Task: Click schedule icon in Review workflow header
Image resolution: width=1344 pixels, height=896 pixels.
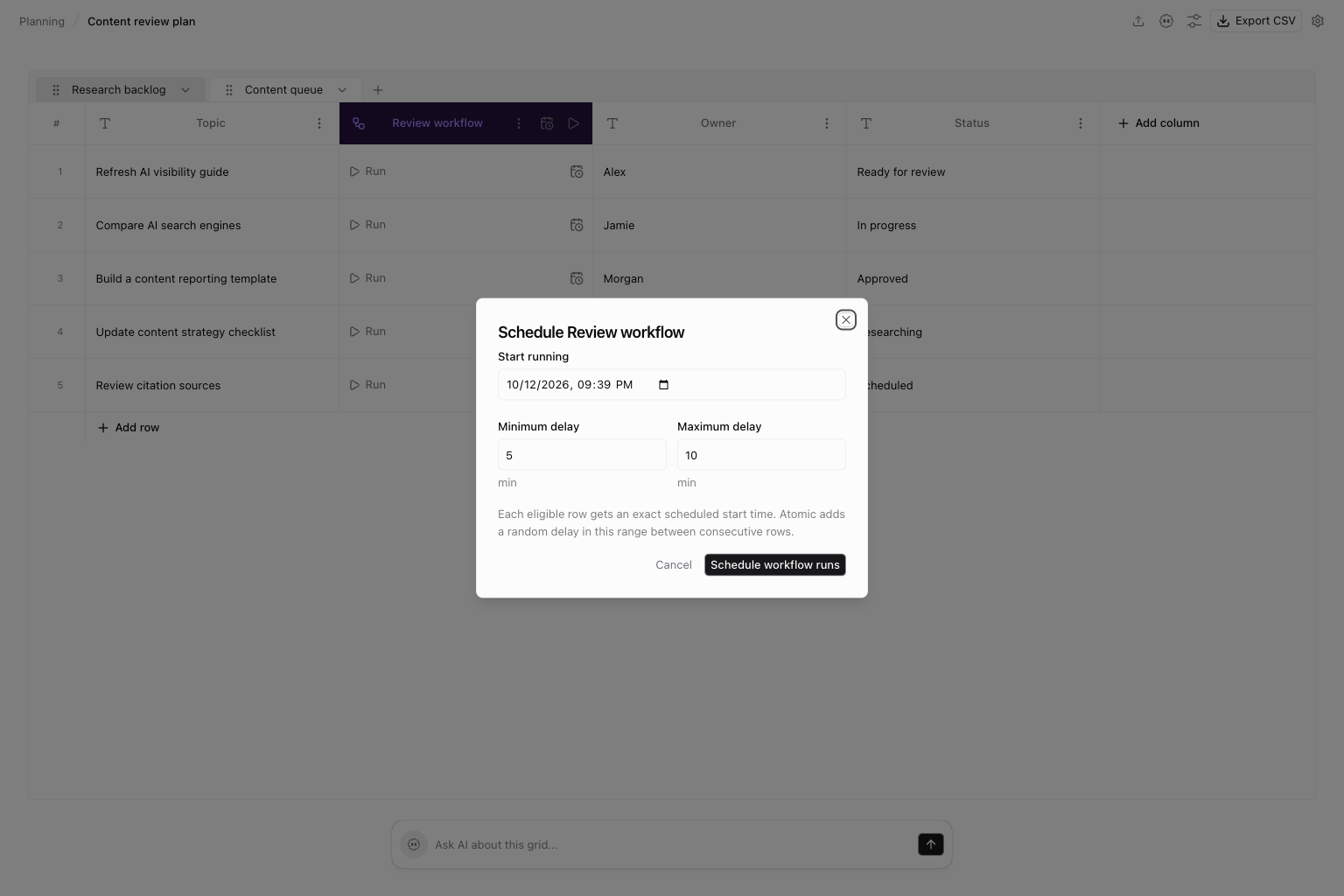Action: coord(547,123)
